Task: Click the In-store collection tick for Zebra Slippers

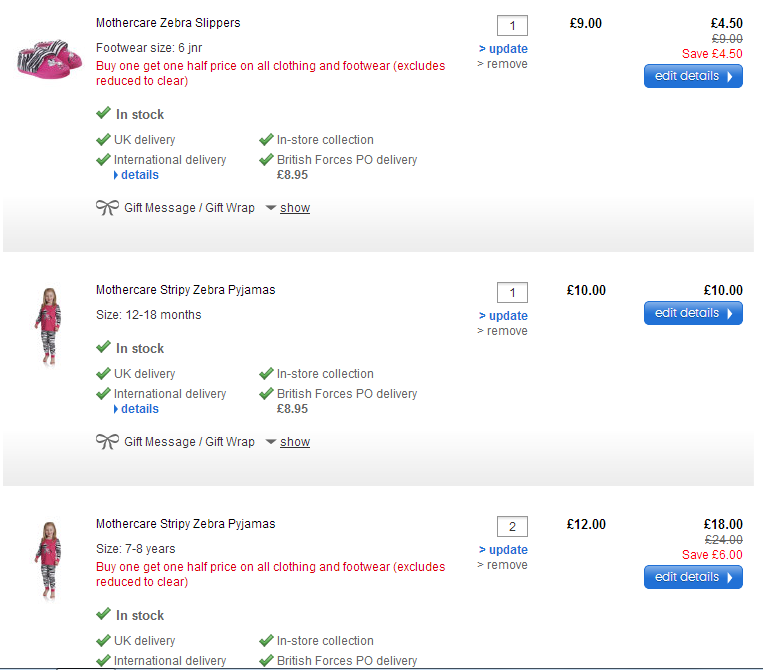Action: tap(266, 140)
